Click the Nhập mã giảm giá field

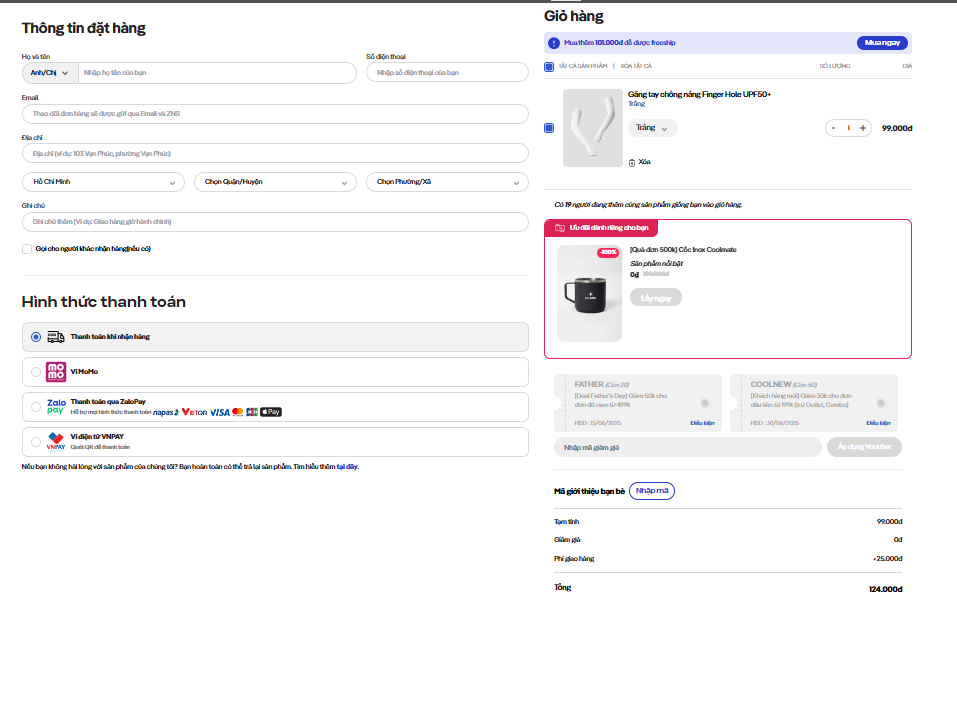coord(688,447)
